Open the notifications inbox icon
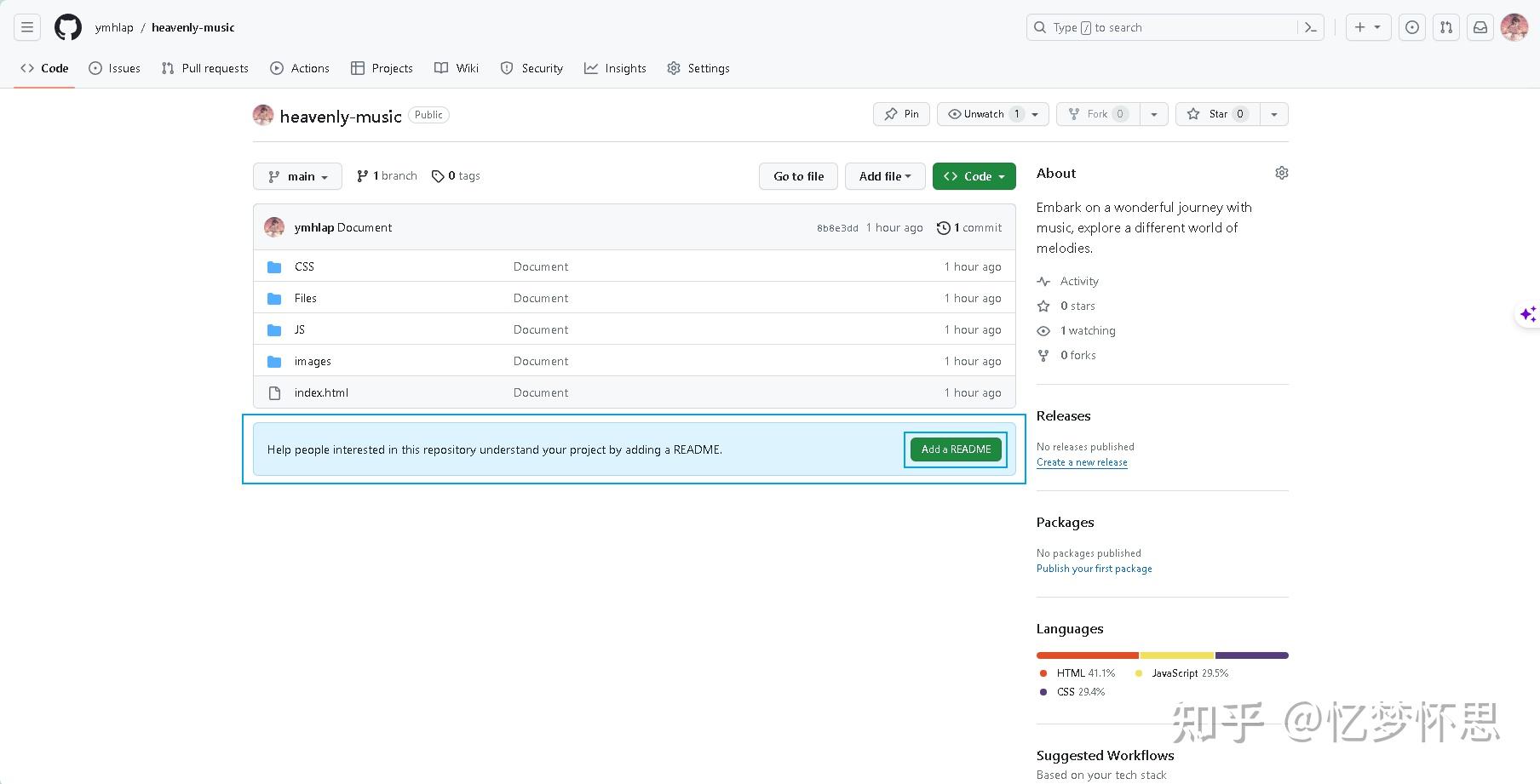The height and width of the screenshot is (784, 1540). coord(1480,27)
